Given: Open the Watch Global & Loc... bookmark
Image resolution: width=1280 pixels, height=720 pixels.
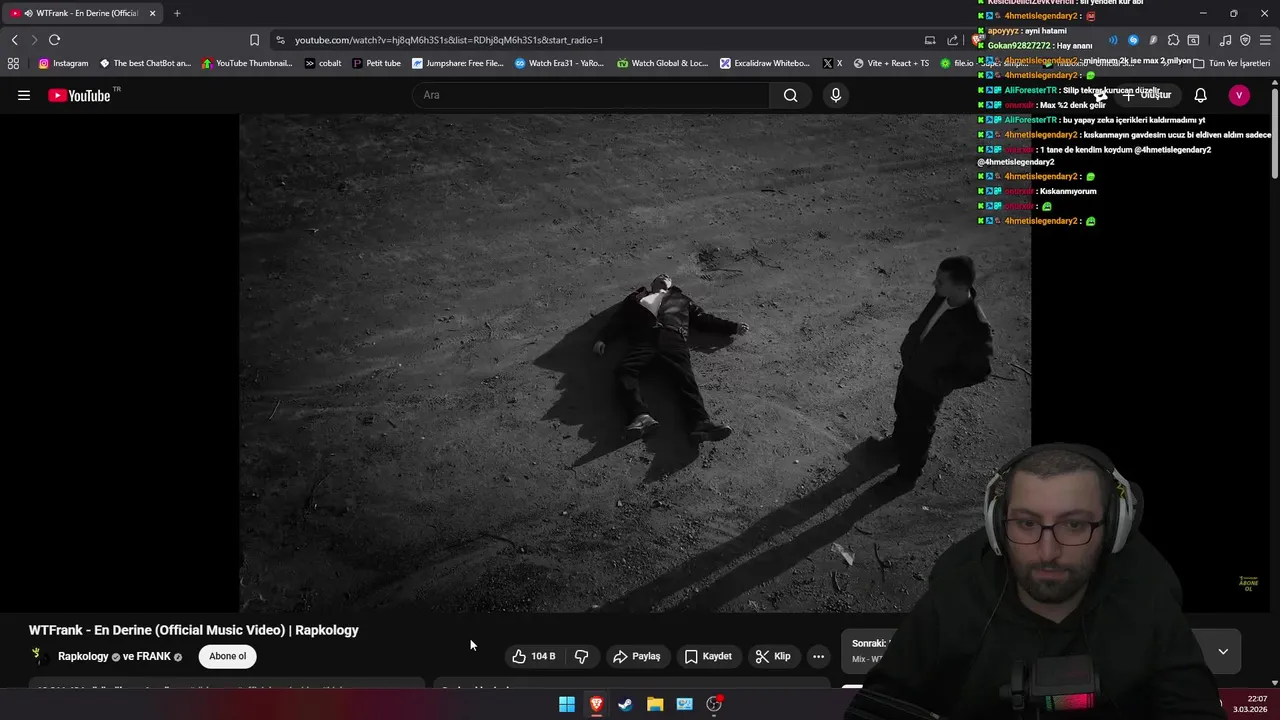Looking at the screenshot, I should [662, 63].
